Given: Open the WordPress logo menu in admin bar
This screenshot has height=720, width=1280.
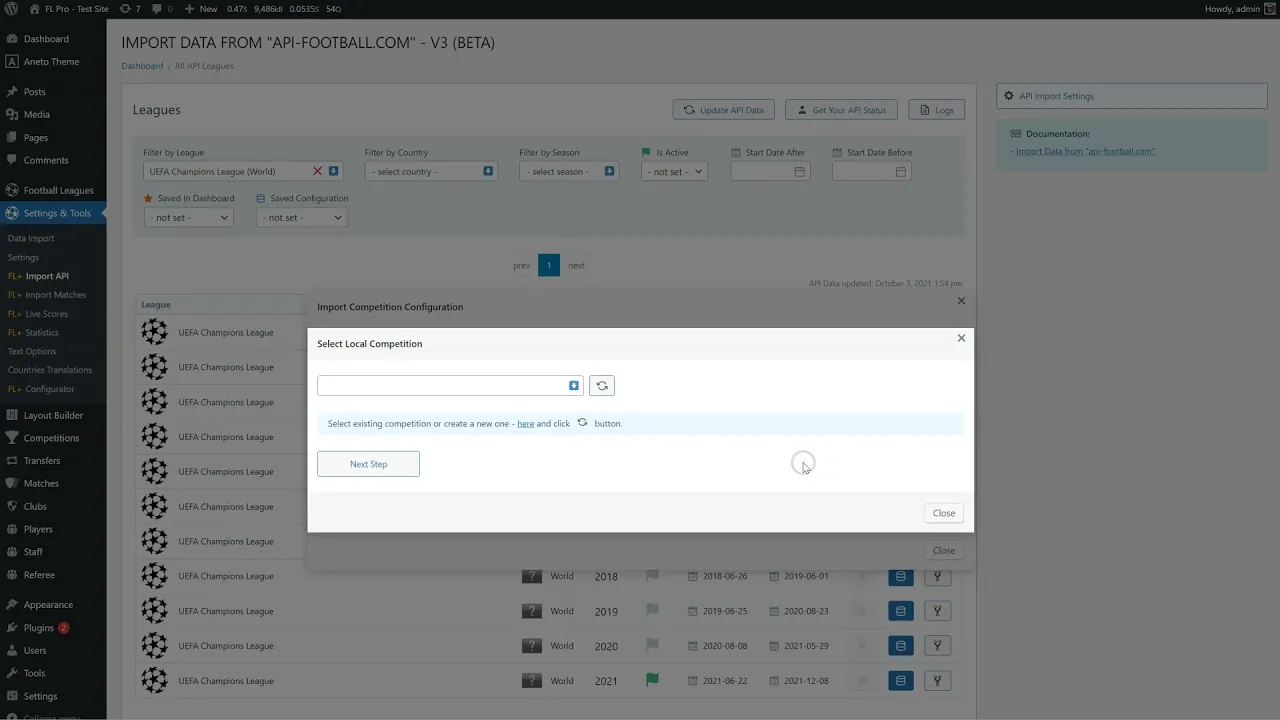Looking at the screenshot, I should pos(12,9).
